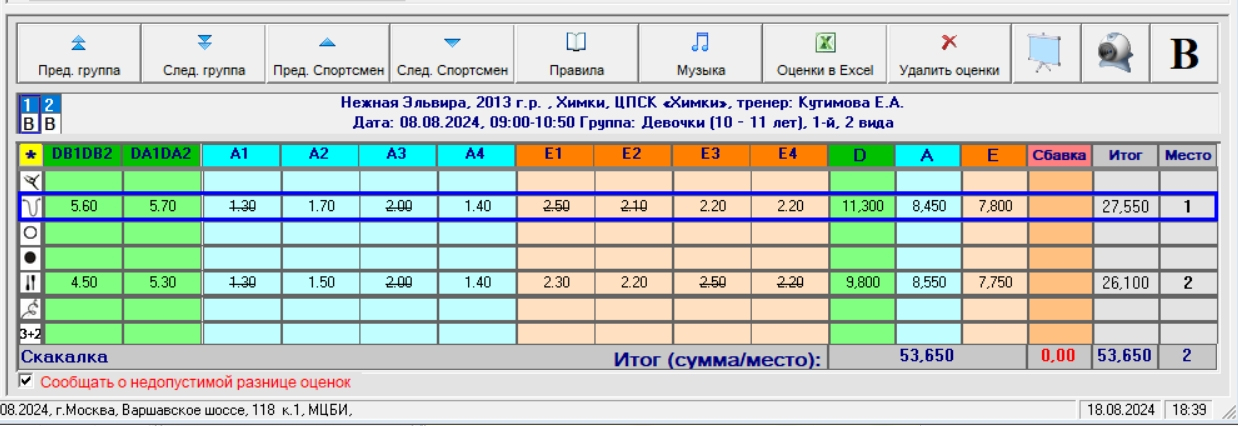Switch to tab 2 B

[50, 114]
